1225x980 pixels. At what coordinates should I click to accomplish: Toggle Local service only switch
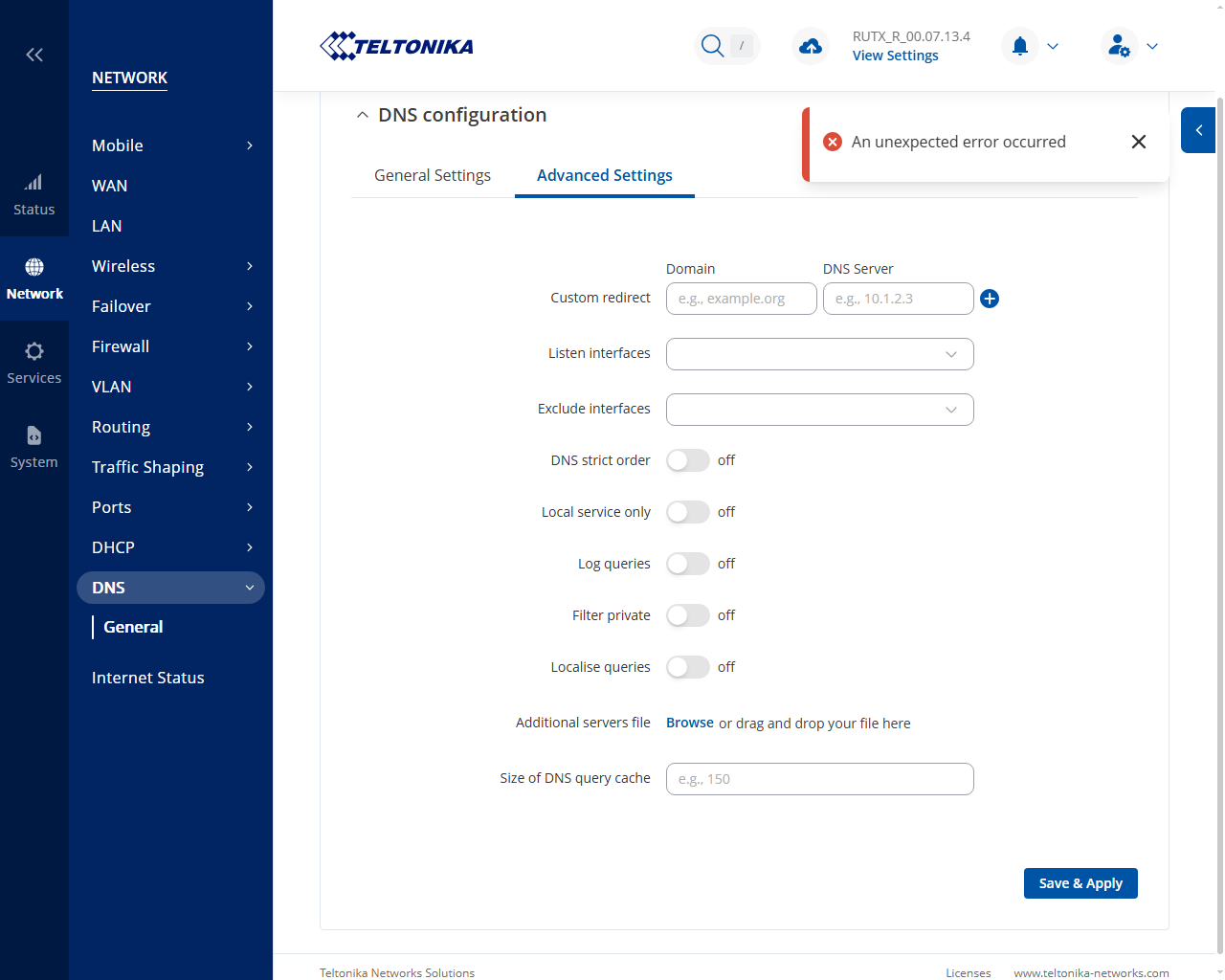pos(688,512)
